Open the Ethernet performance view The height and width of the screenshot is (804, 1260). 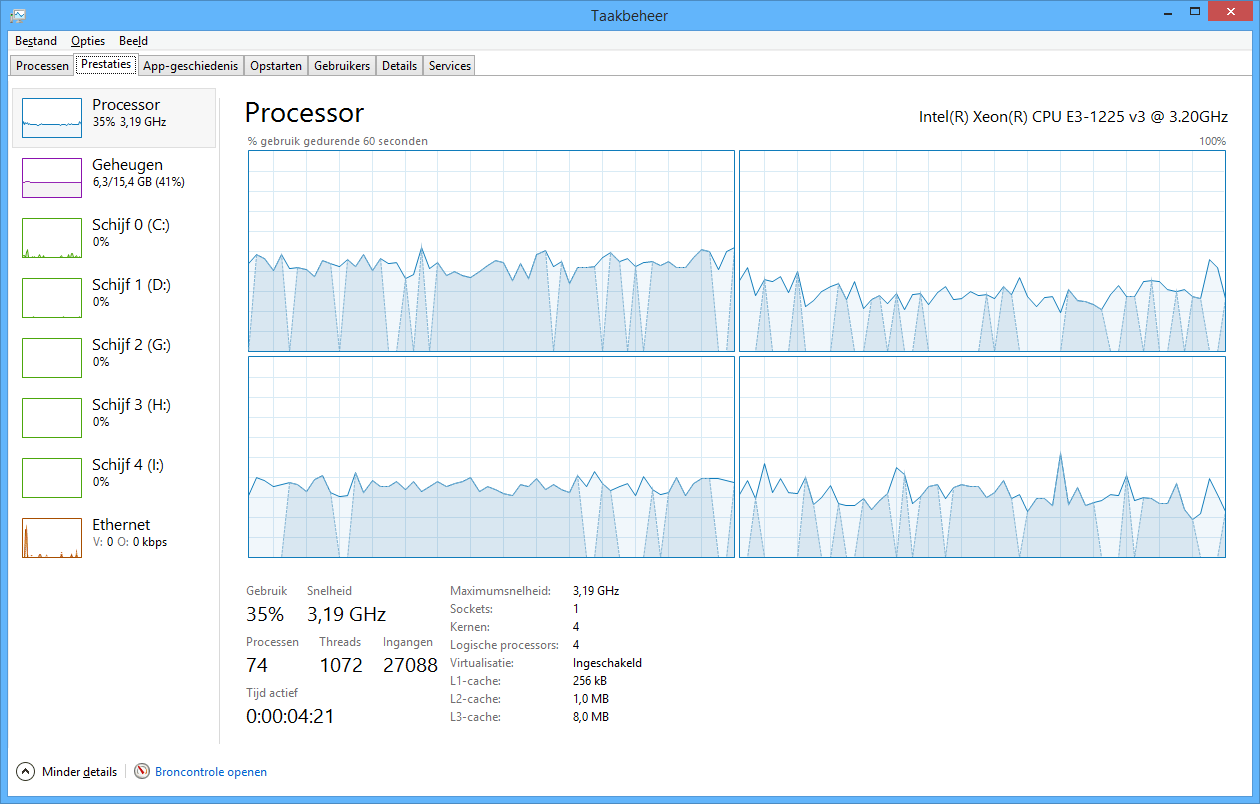click(x=113, y=538)
